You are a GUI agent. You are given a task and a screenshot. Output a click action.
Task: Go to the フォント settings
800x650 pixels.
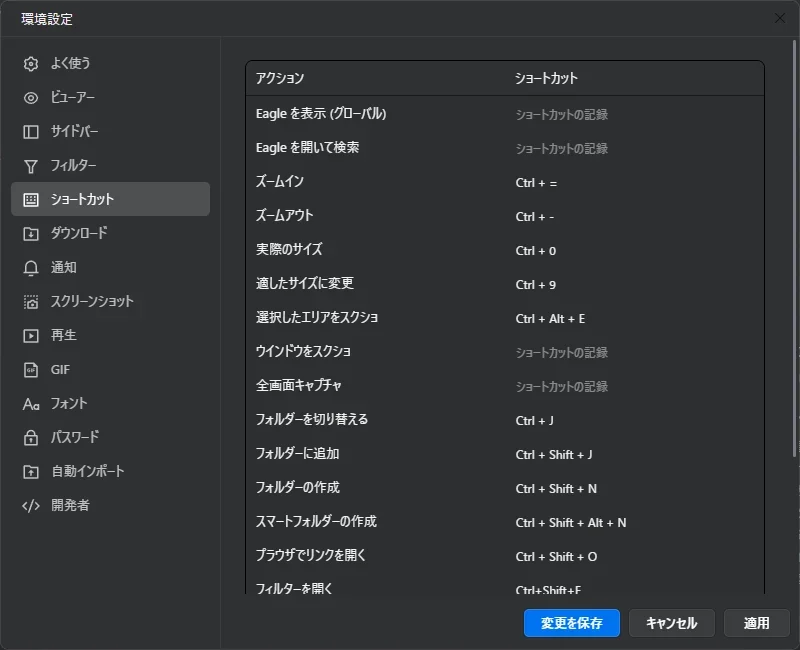point(110,403)
